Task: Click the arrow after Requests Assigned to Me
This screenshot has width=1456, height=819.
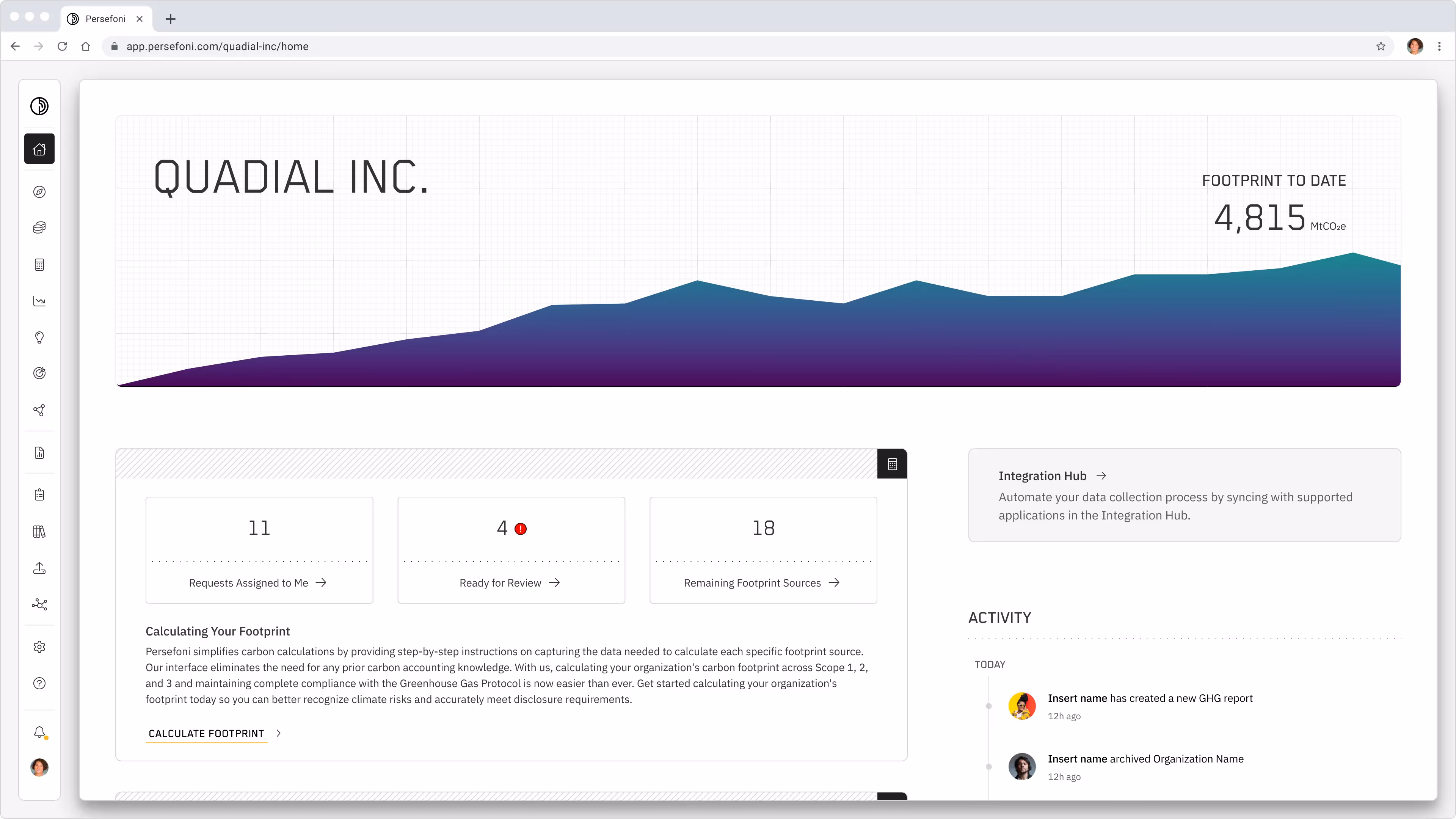Action: [321, 583]
